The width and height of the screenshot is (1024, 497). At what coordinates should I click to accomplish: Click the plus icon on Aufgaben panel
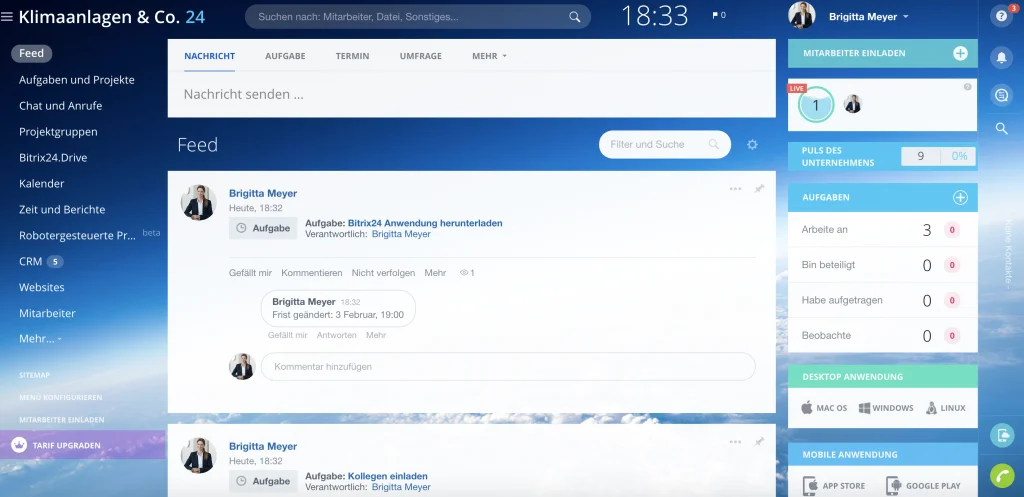coord(960,197)
